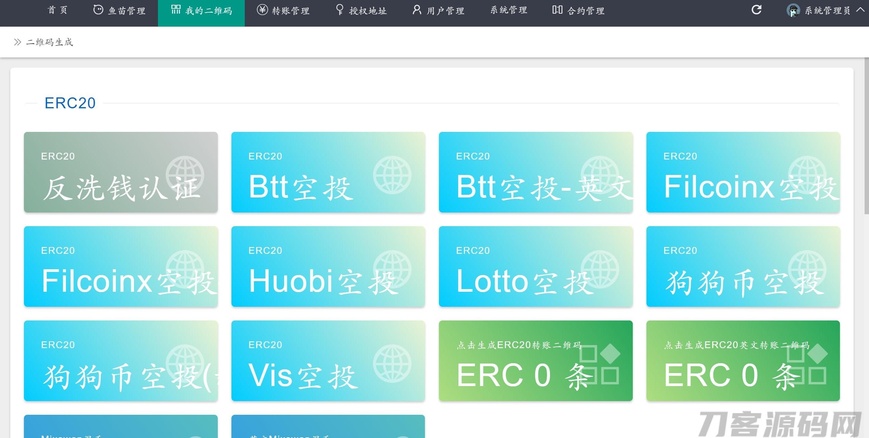Switch to the 我的二维码 tab
The width and height of the screenshot is (869, 438).
(201, 11)
